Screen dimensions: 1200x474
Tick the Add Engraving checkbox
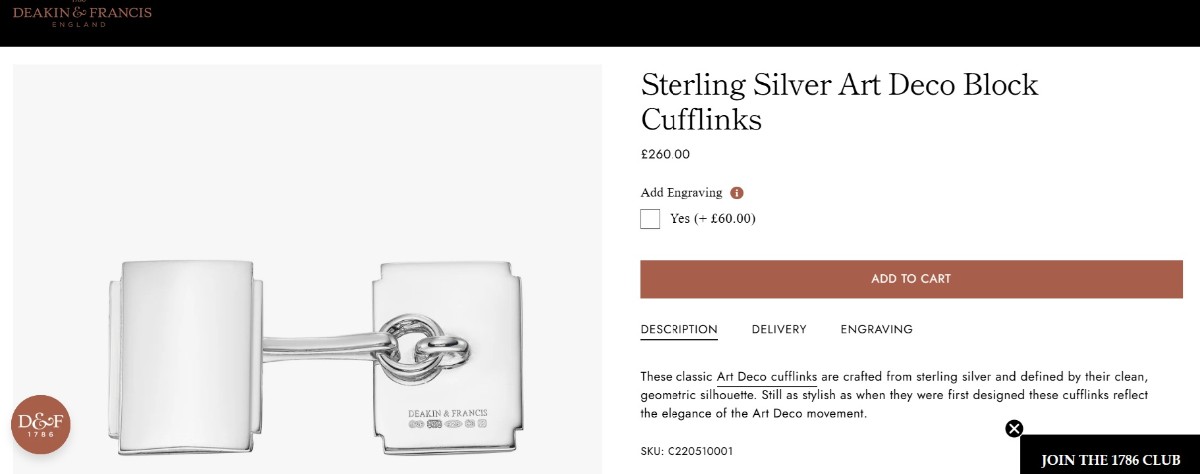(650, 219)
